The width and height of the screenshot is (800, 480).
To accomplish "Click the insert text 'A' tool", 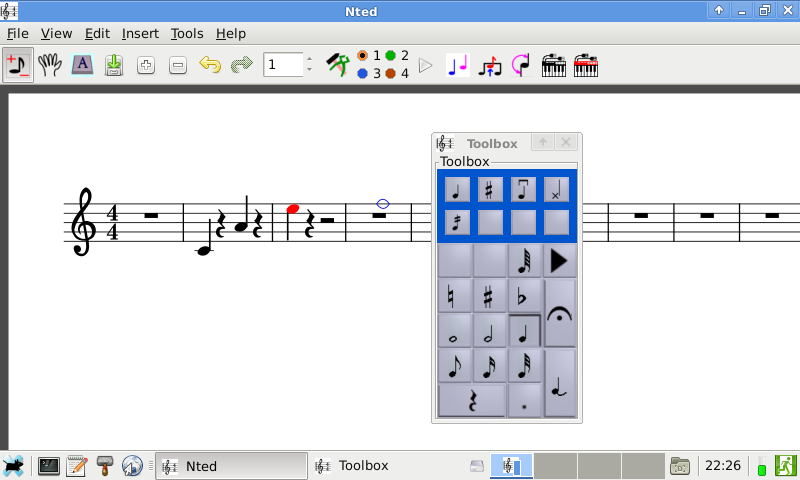I will pos(82,65).
